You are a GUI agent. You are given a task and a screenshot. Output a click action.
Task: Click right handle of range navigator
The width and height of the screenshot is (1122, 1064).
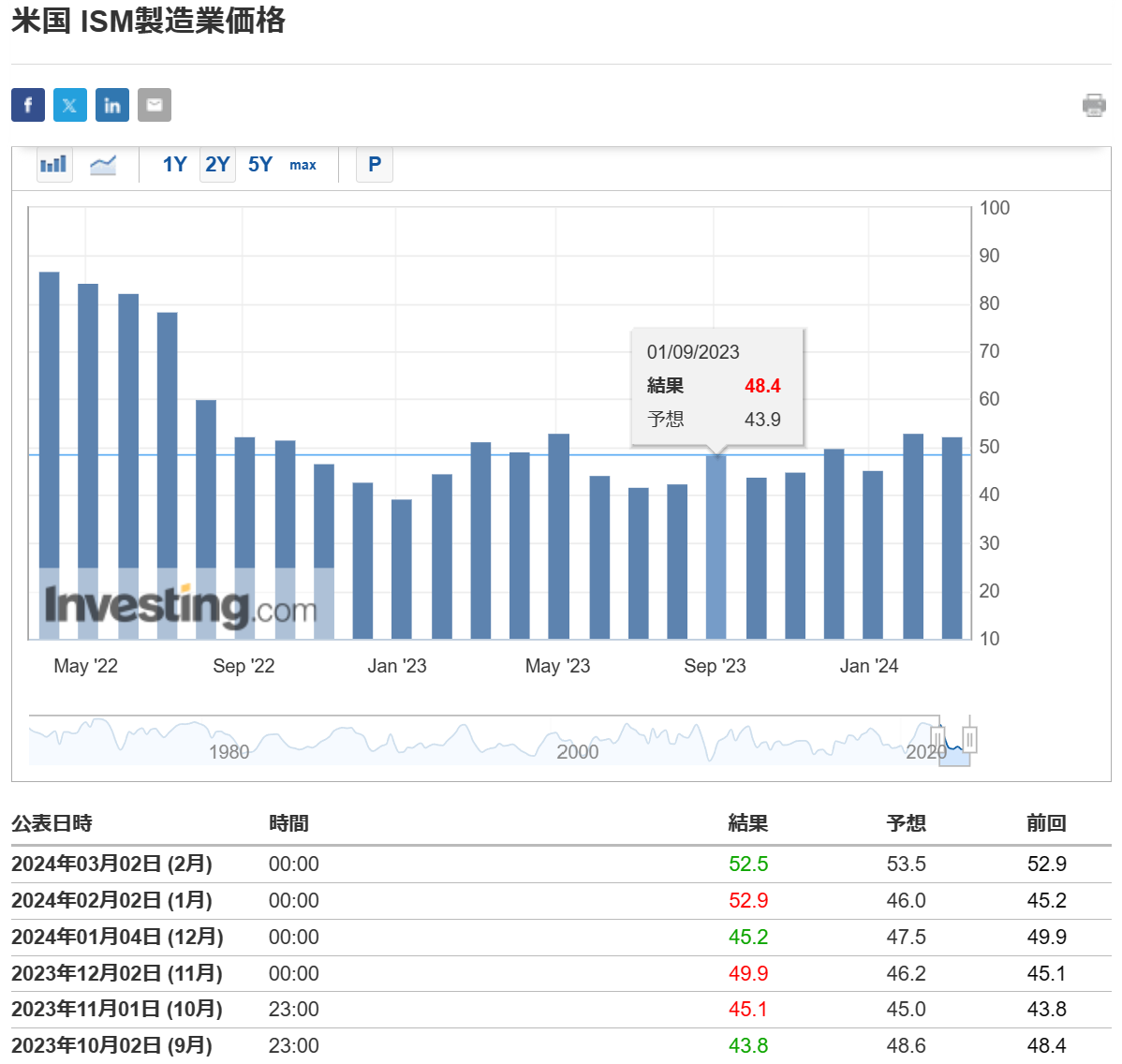coord(969,740)
